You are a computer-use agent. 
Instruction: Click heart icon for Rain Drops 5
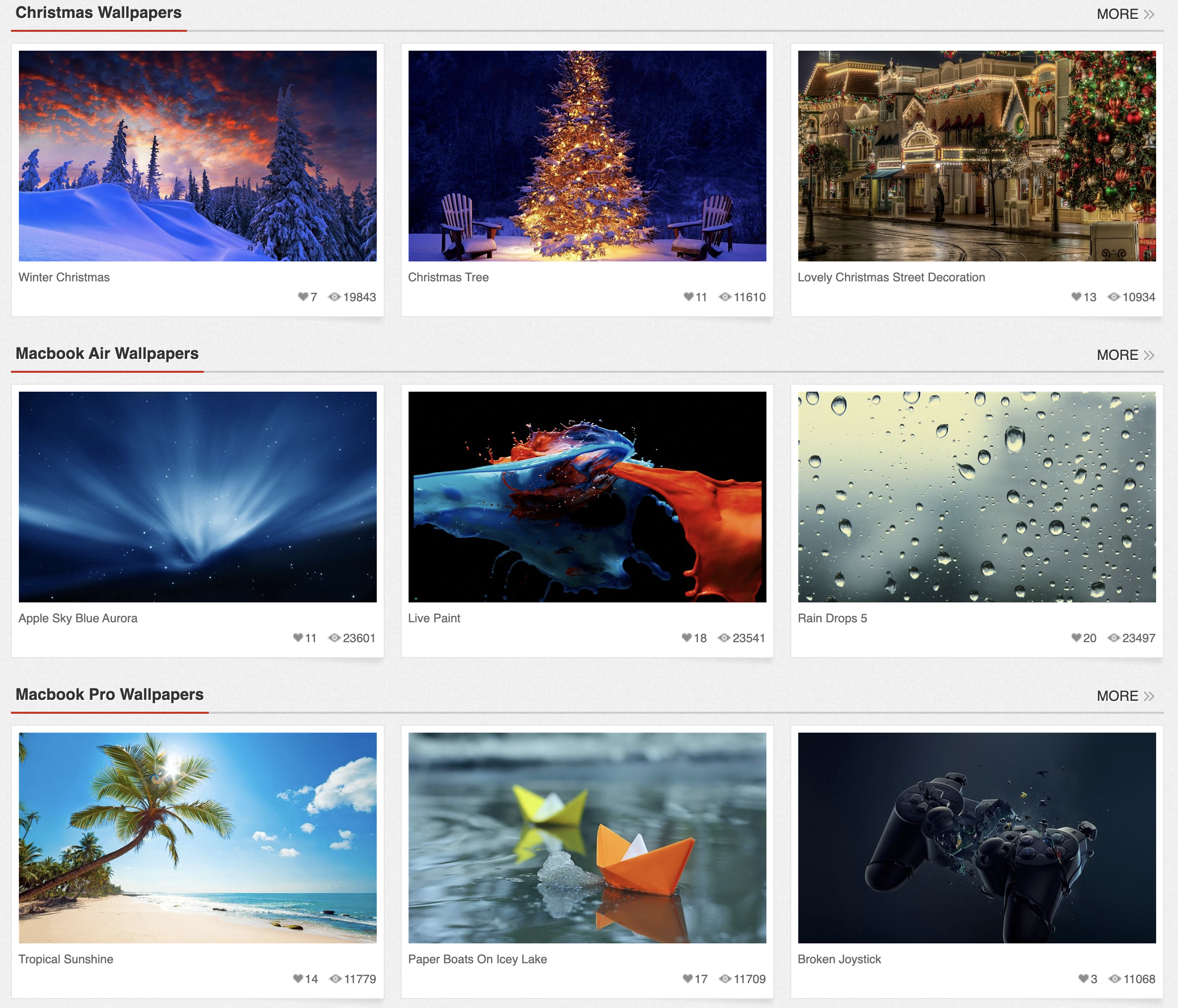click(1076, 638)
